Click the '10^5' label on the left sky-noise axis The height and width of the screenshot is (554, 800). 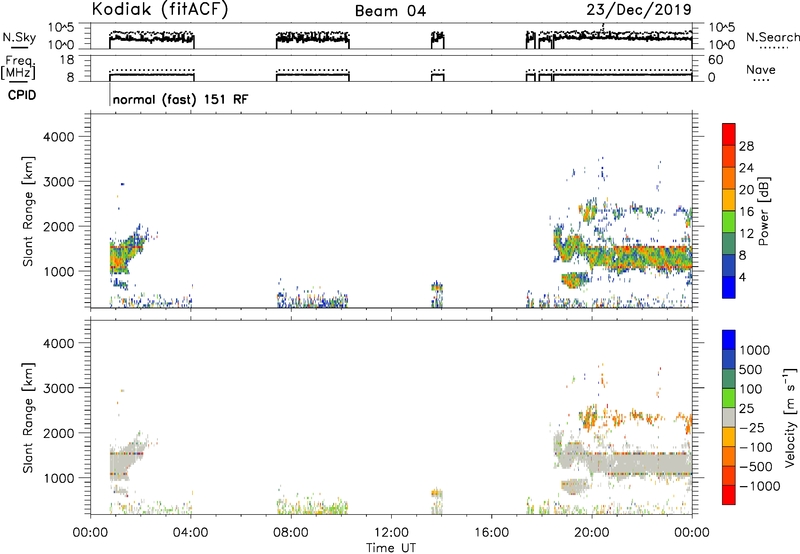[61, 28]
